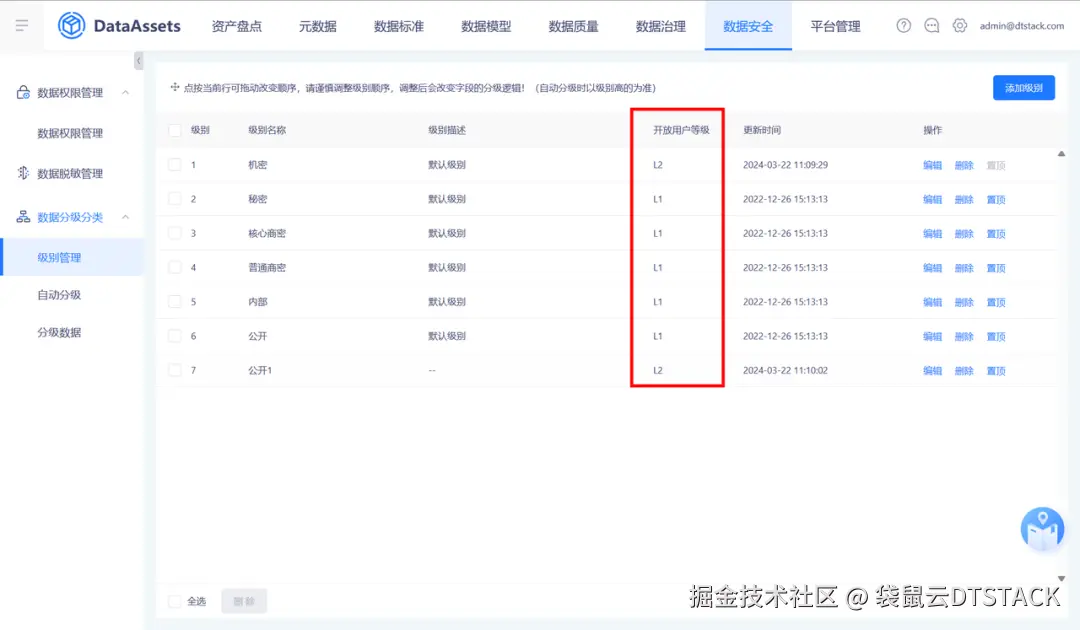Open the 数据标准 top menu
This screenshot has width=1080, height=630.
click(x=399, y=26)
